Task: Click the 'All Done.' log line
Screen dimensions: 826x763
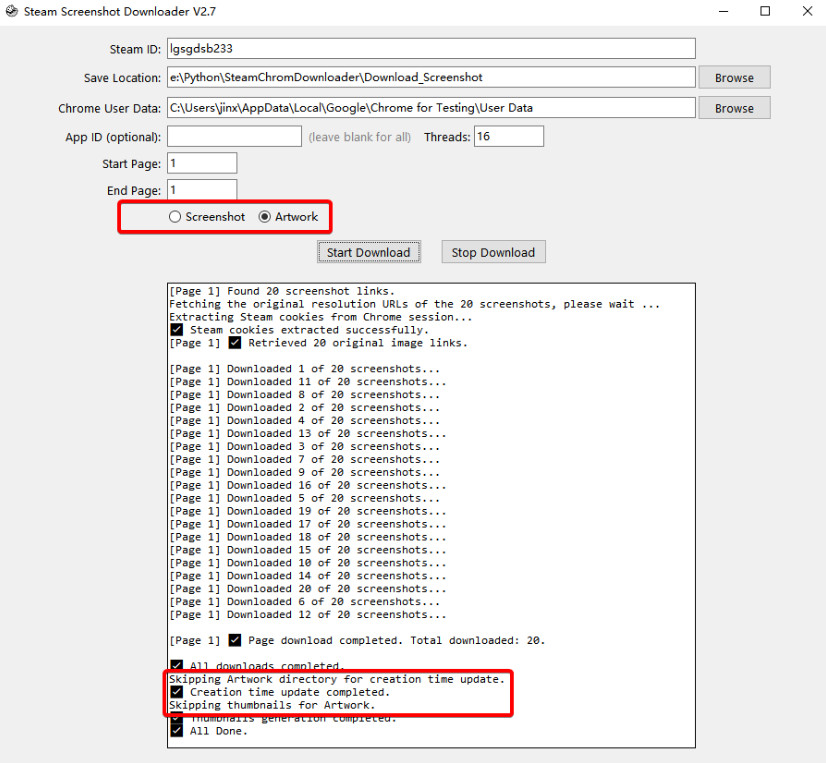Action: click(x=209, y=731)
